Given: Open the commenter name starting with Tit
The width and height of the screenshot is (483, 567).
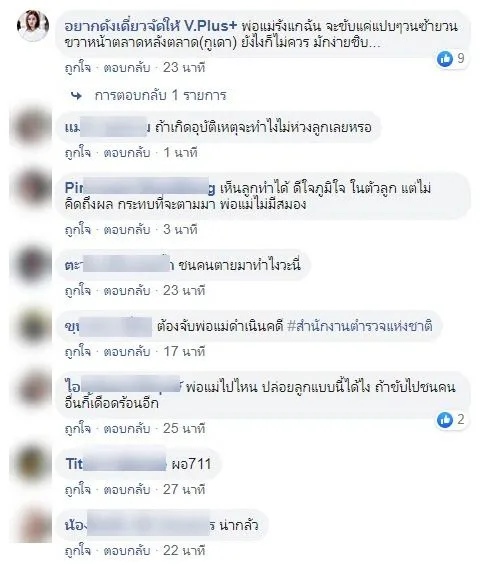Looking at the screenshot, I should 116,464.
